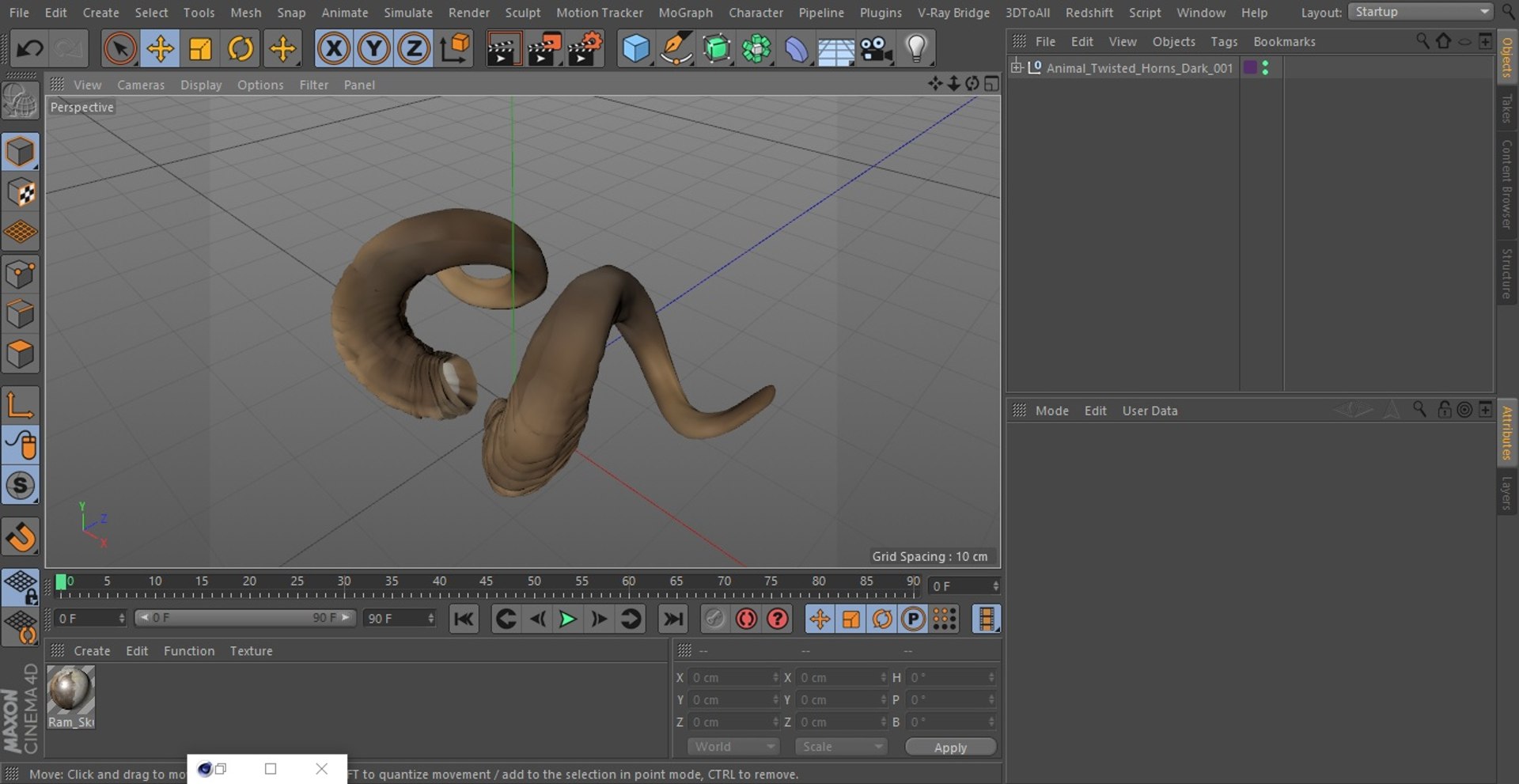This screenshot has width=1519, height=784.
Task: Click frame 45 on timeline ruler
Action: point(486,581)
